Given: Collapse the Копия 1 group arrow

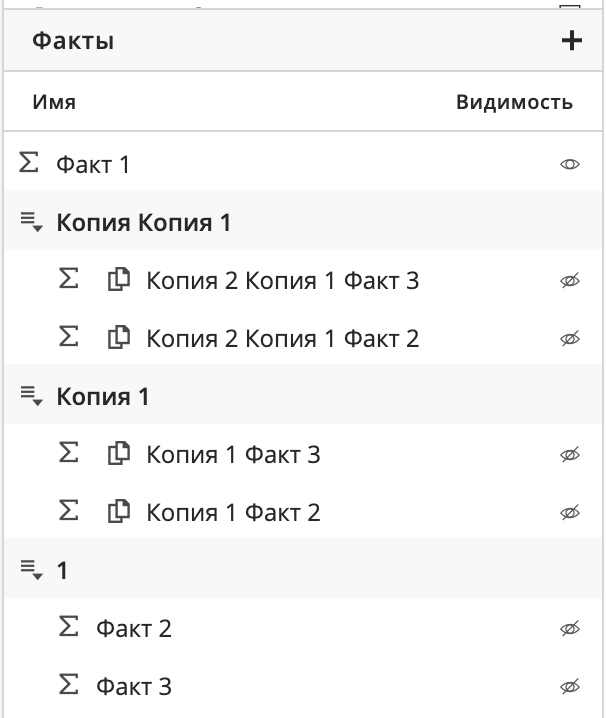Looking at the screenshot, I should pos(31,397).
